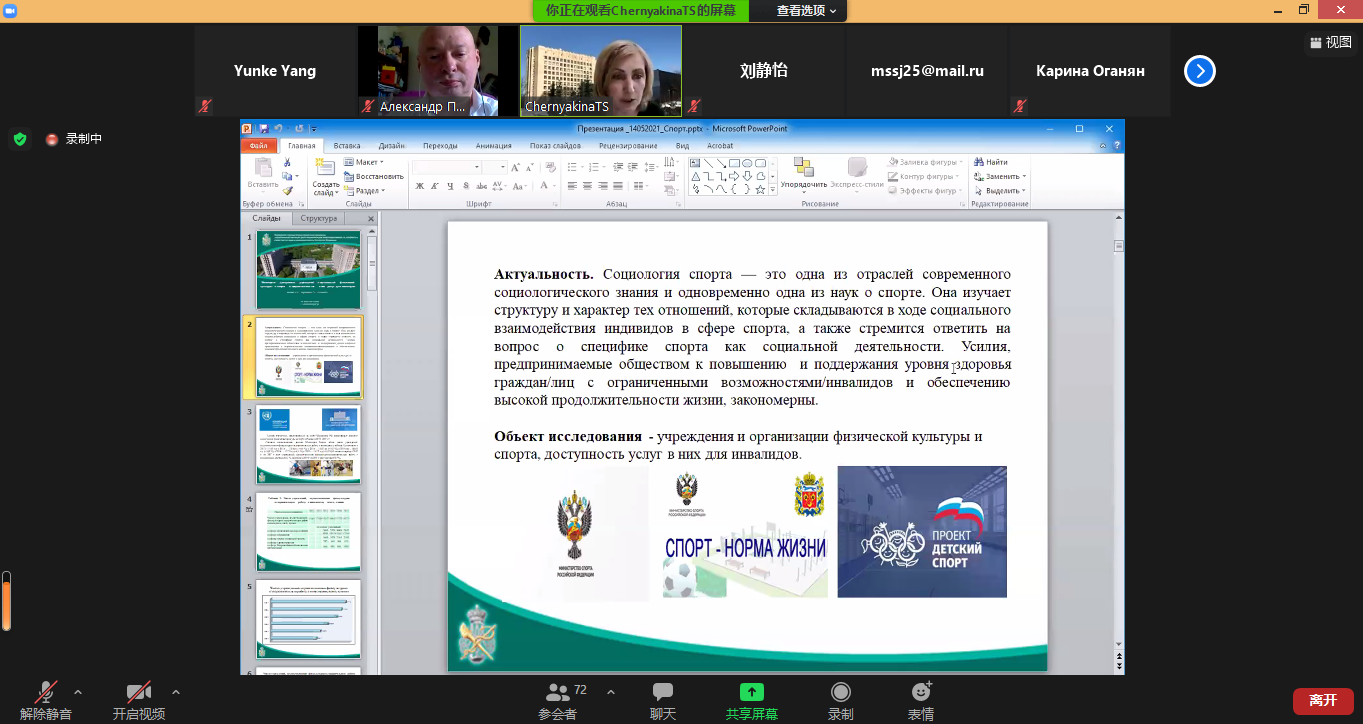Open the font size combo box
The height and width of the screenshot is (724, 1363).
495,167
